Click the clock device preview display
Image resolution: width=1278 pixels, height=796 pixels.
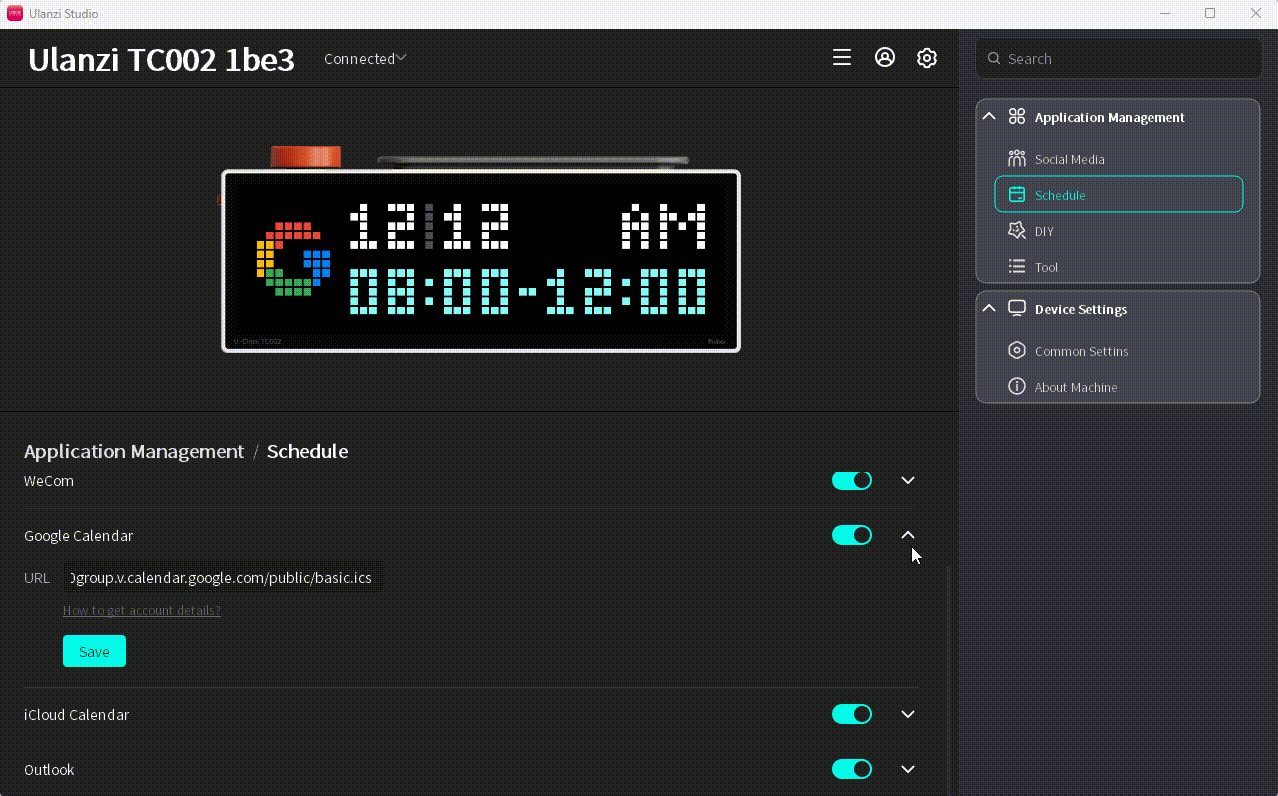pos(481,261)
